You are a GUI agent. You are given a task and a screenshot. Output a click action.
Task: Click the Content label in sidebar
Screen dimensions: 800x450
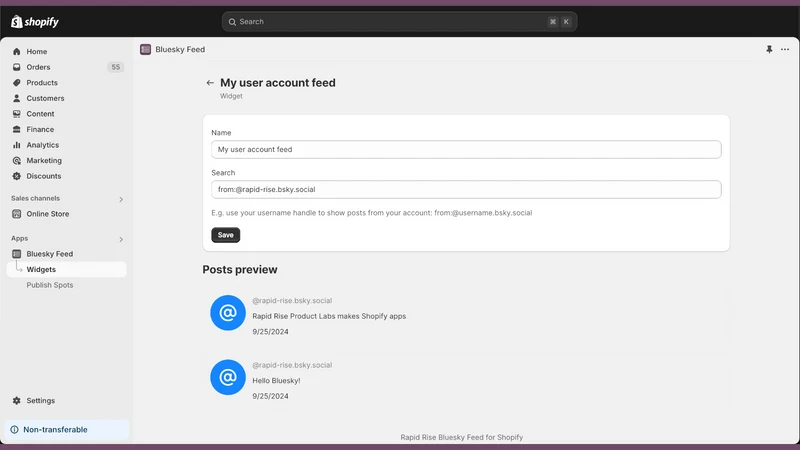pyautogui.click(x=40, y=114)
